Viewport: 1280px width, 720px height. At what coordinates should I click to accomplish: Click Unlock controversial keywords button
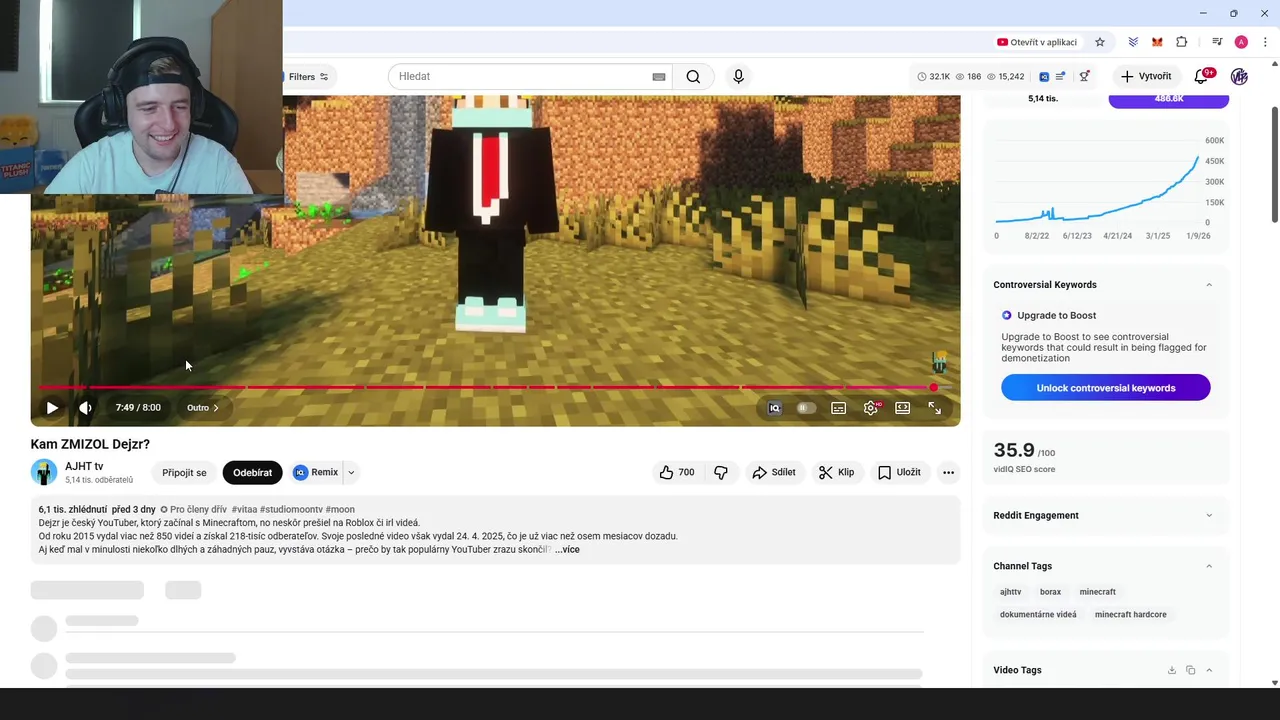tap(1106, 388)
